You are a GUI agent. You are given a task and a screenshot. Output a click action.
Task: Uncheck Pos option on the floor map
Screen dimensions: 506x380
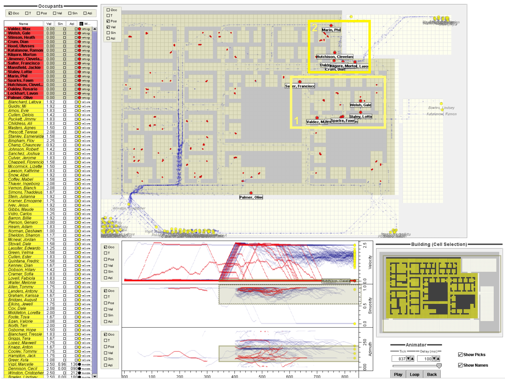coord(108,21)
